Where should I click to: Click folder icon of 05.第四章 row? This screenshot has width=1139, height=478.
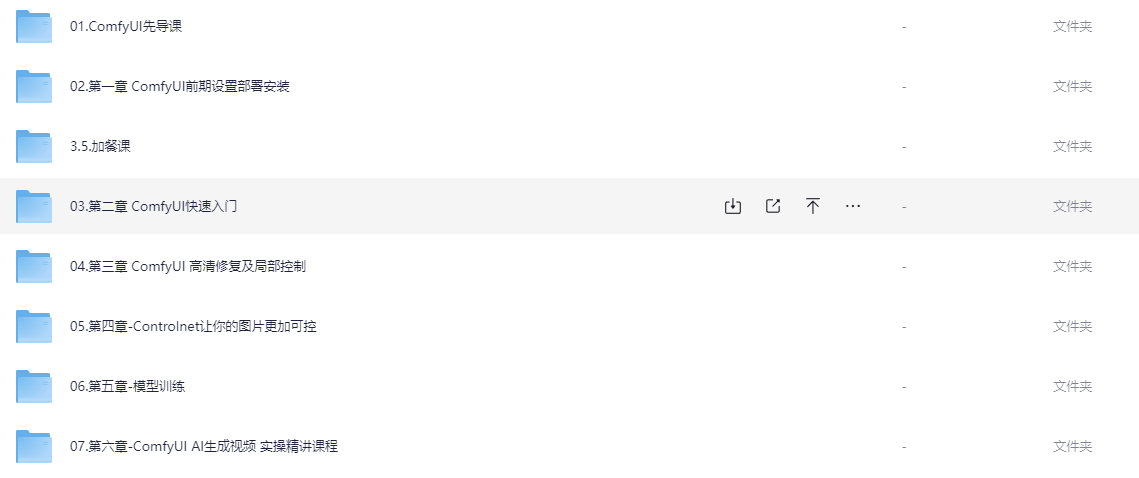(33, 326)
